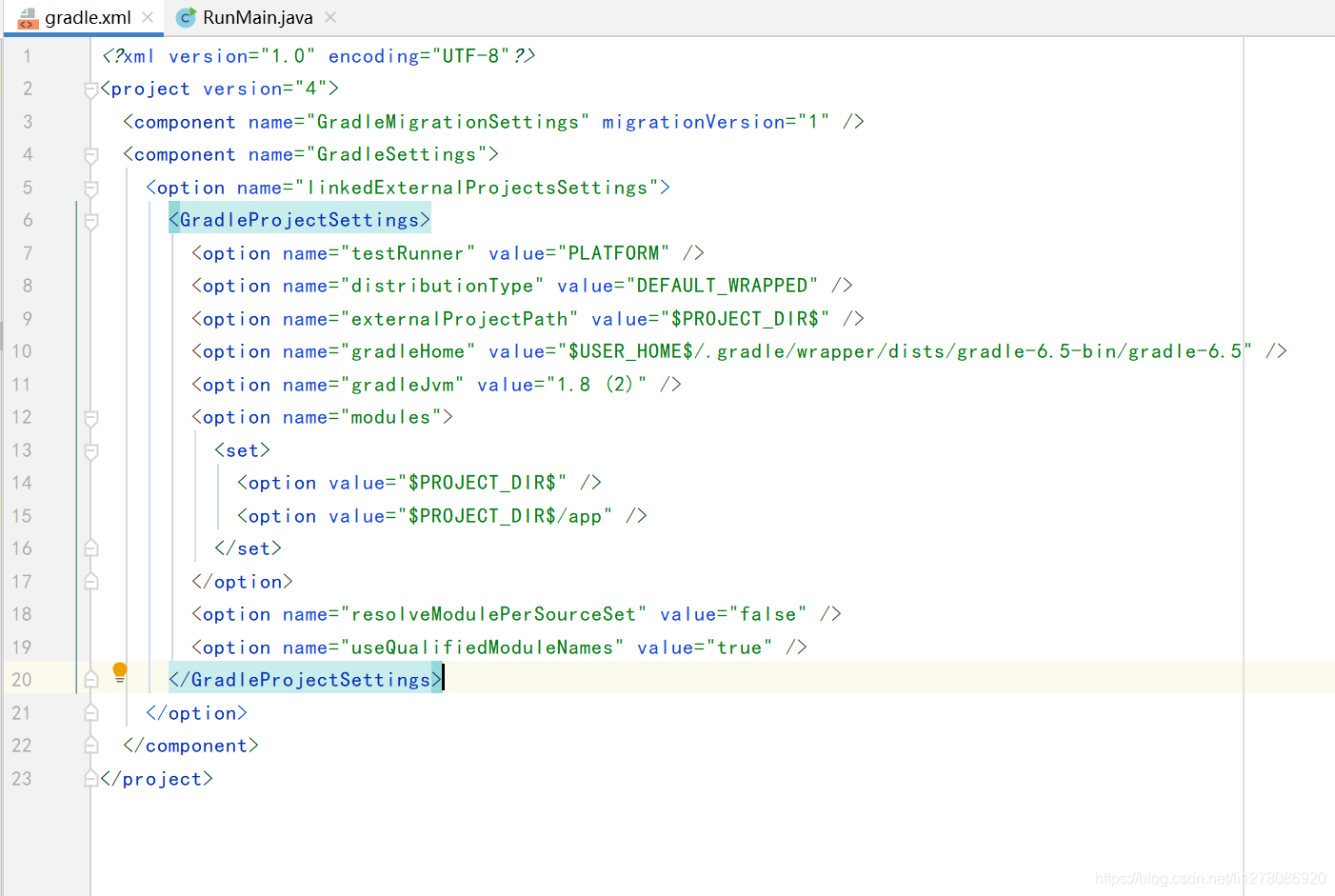This screenshot has width=1335, height=896.
Task: Click the closing project tag
Action: pos(157,779)
